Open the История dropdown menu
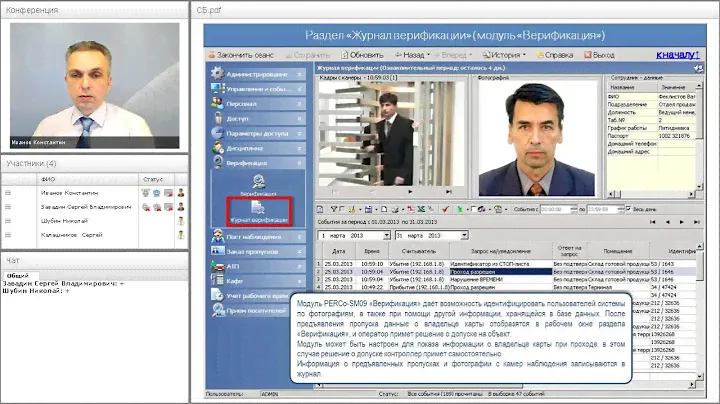 507,55
